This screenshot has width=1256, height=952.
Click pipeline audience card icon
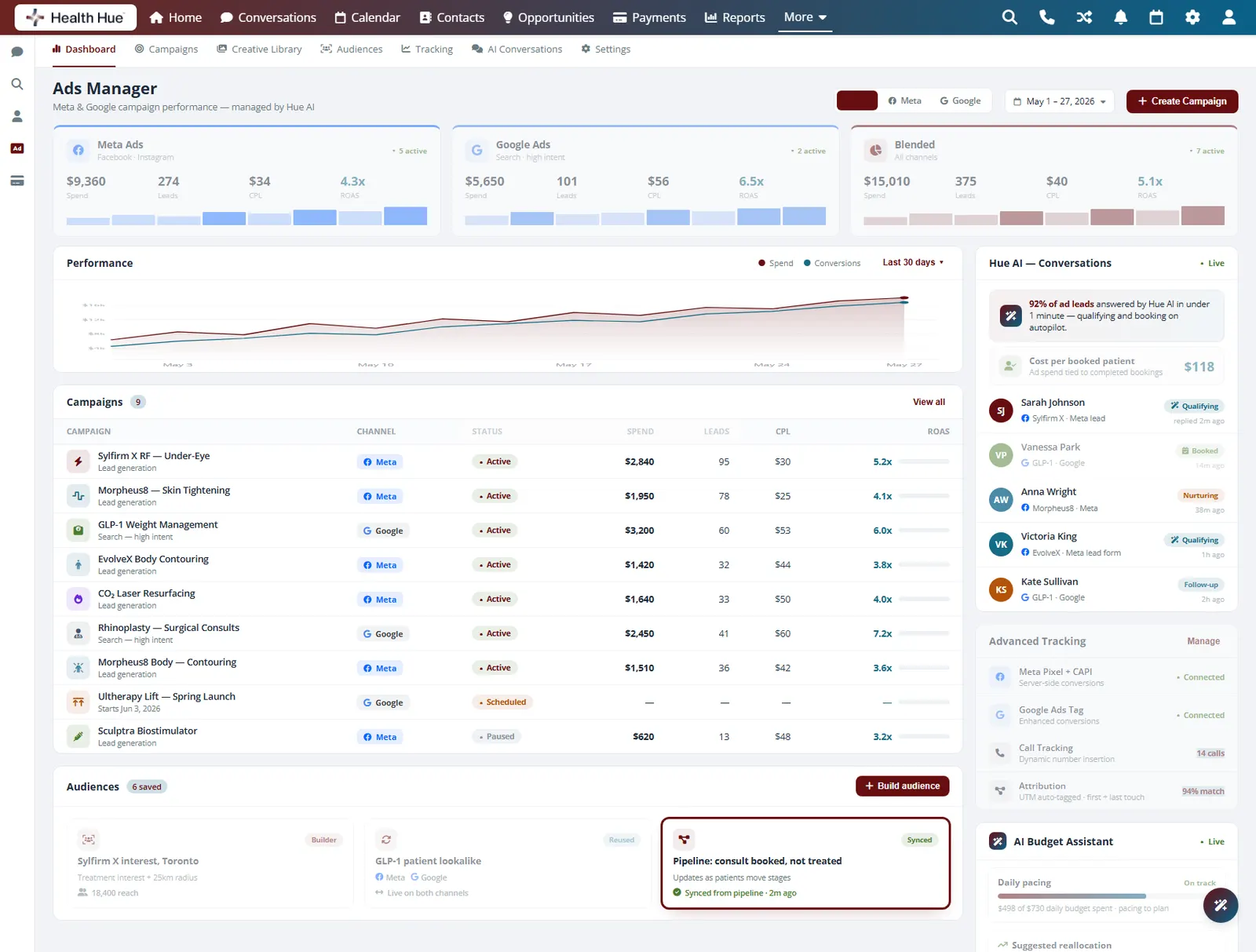(x=685, y=840)
